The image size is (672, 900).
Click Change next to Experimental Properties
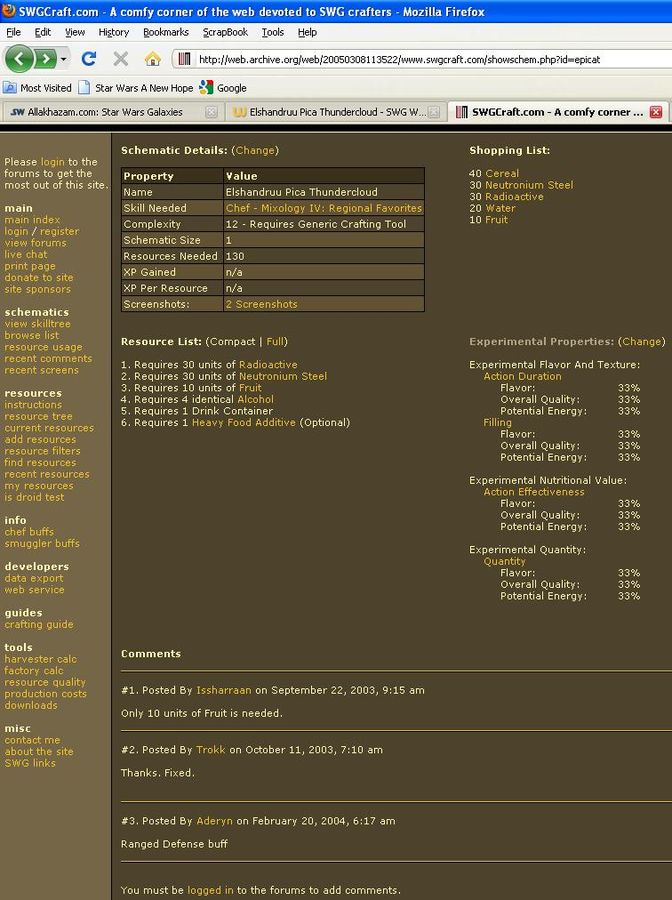641,342
